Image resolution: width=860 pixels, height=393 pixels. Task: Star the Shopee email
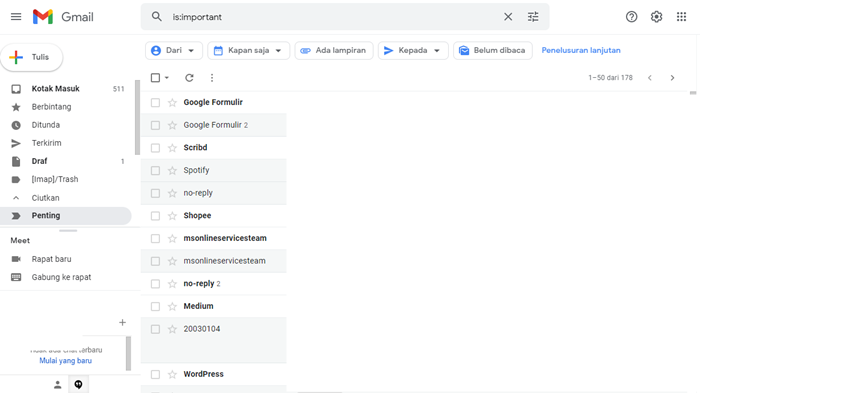pos(172,216)
